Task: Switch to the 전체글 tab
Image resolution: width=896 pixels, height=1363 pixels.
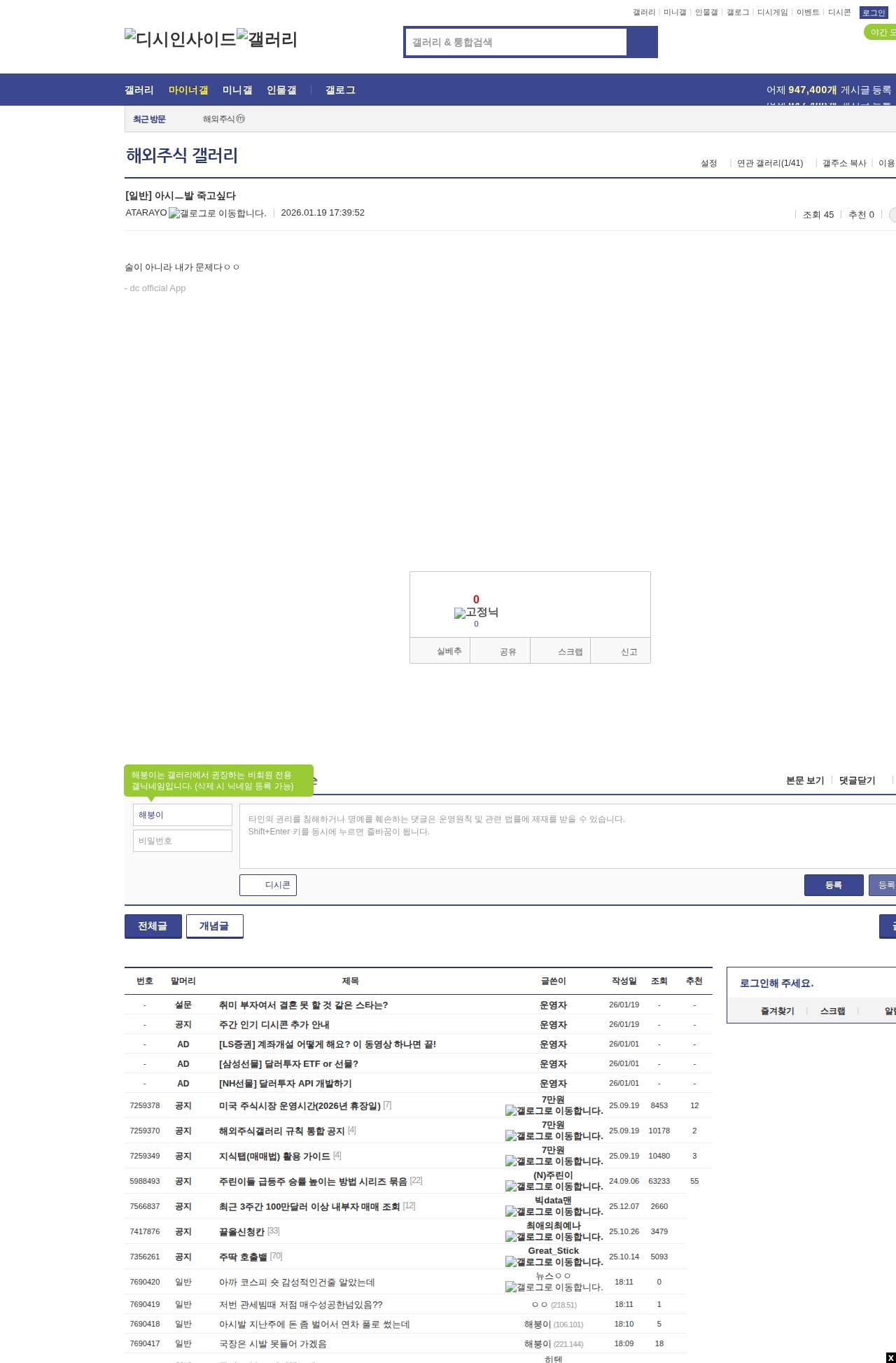Action: 153,925
